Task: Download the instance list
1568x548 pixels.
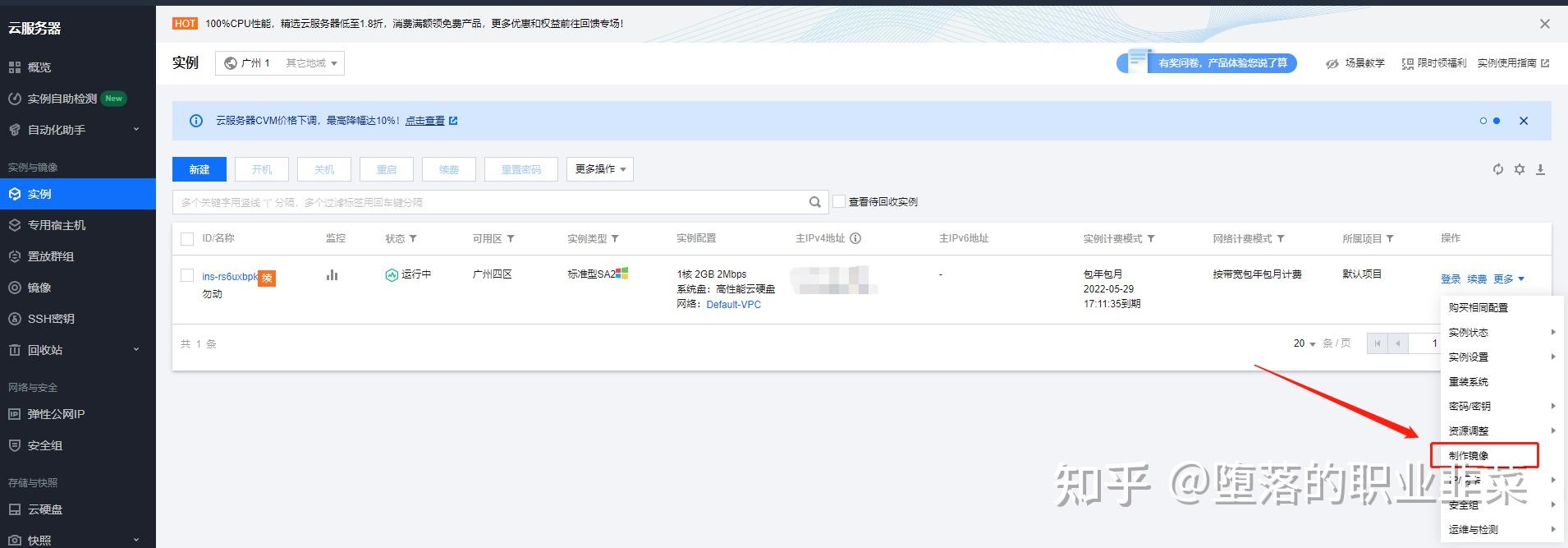Action: (x=1541, y=169)
